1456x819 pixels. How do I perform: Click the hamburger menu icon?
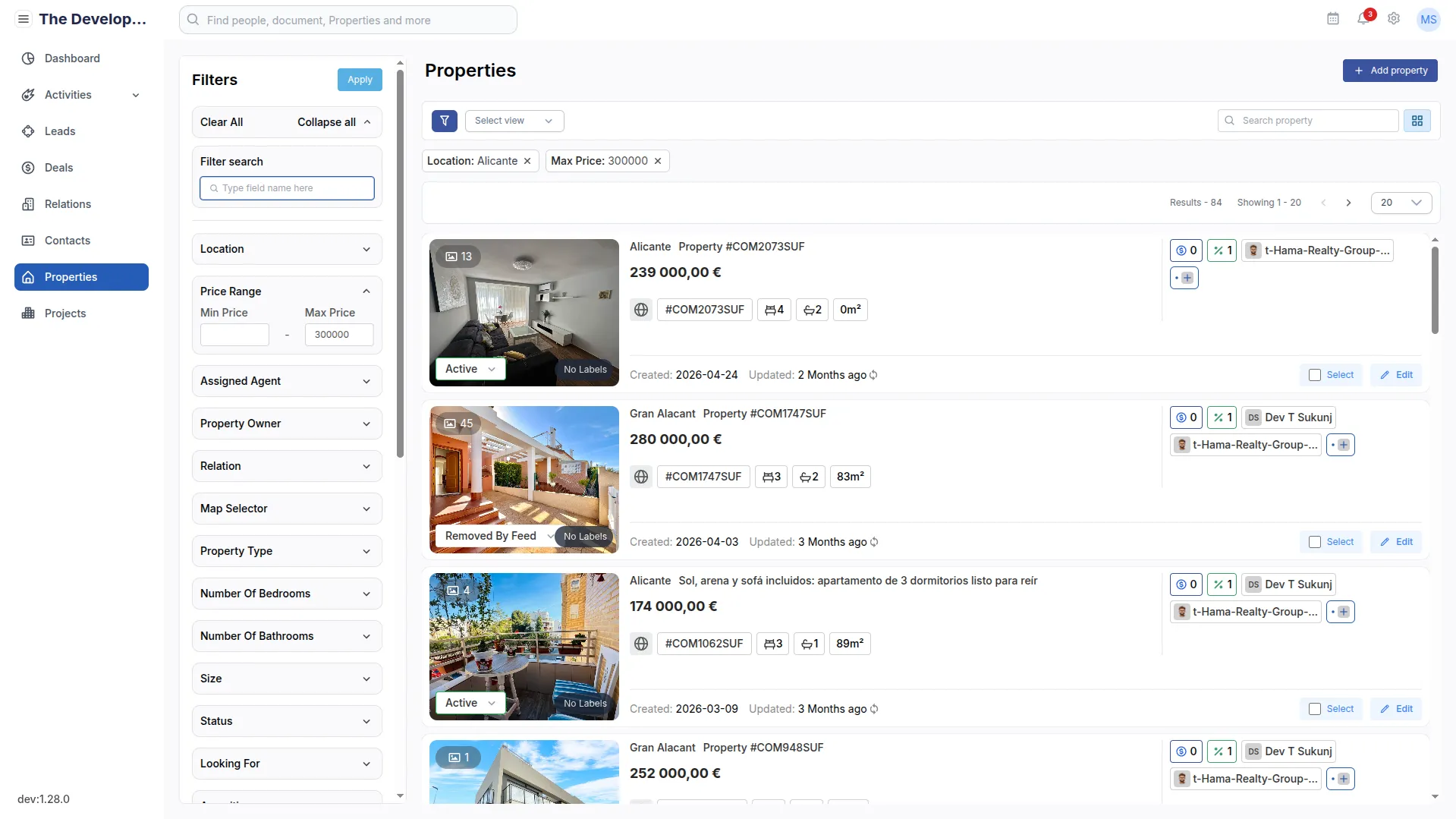24,20
